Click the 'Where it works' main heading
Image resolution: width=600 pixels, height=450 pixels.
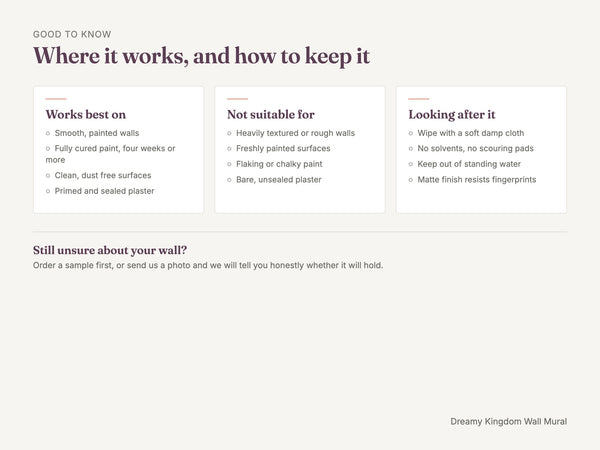[x=201, y=56]
